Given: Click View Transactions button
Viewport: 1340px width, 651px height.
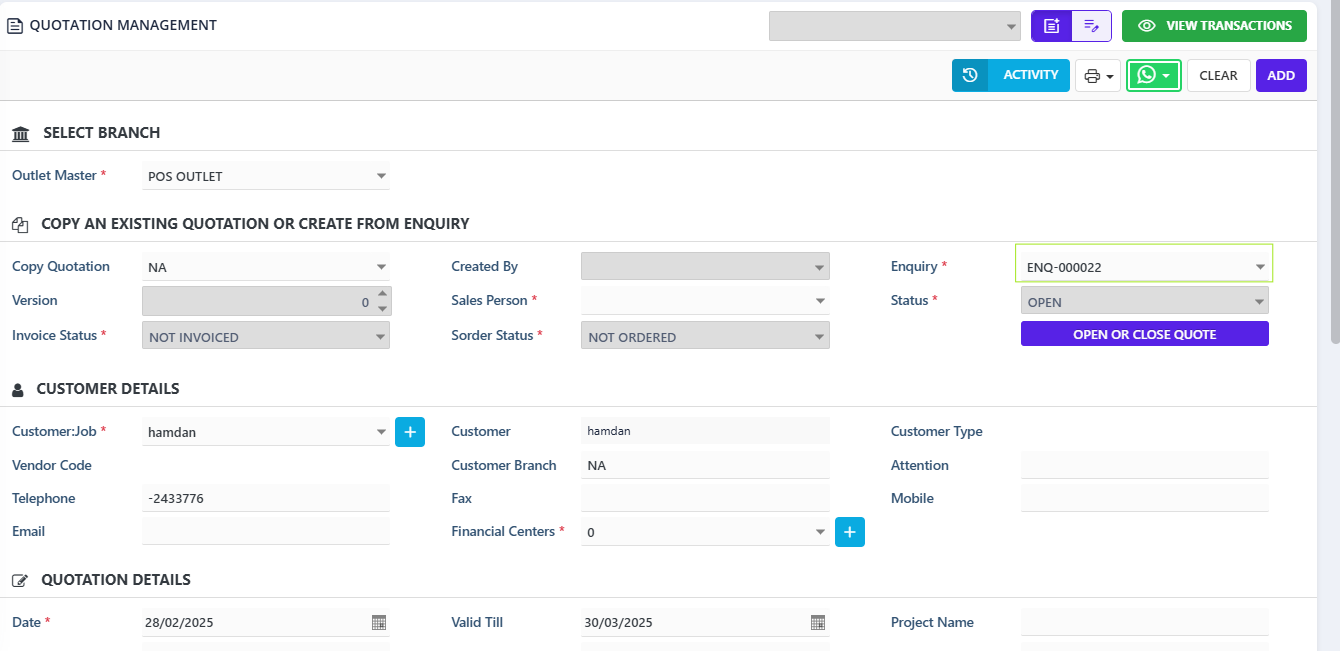Looking at the screenshot, I should 1214,26.
